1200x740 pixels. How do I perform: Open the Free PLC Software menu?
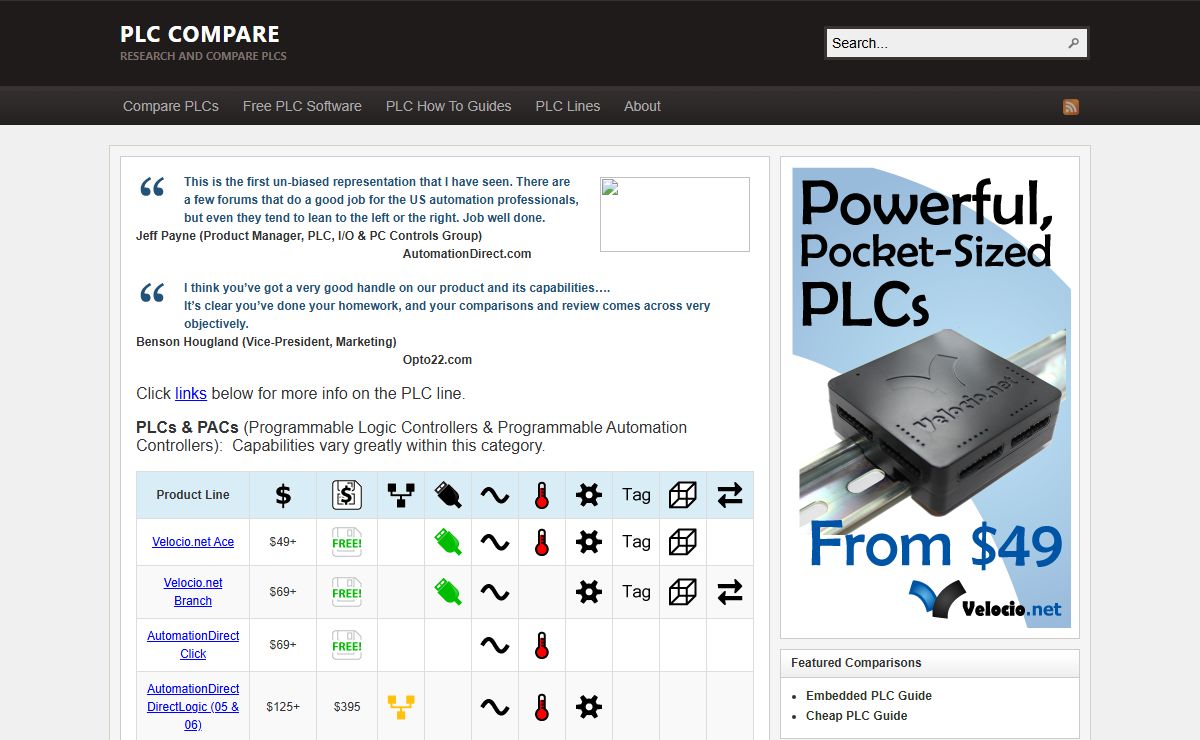pyautogui.click(x=302, y=106)
